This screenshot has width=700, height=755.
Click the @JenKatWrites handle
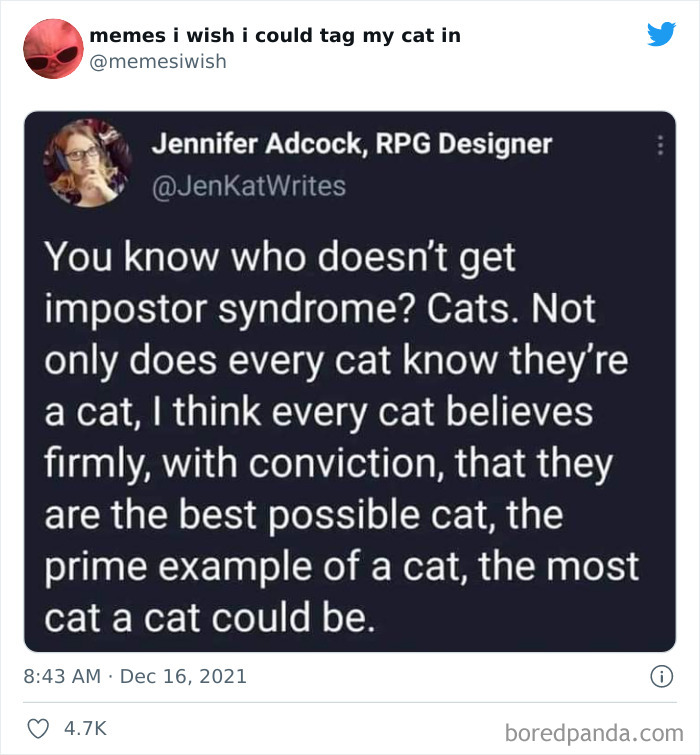[248, 186]
